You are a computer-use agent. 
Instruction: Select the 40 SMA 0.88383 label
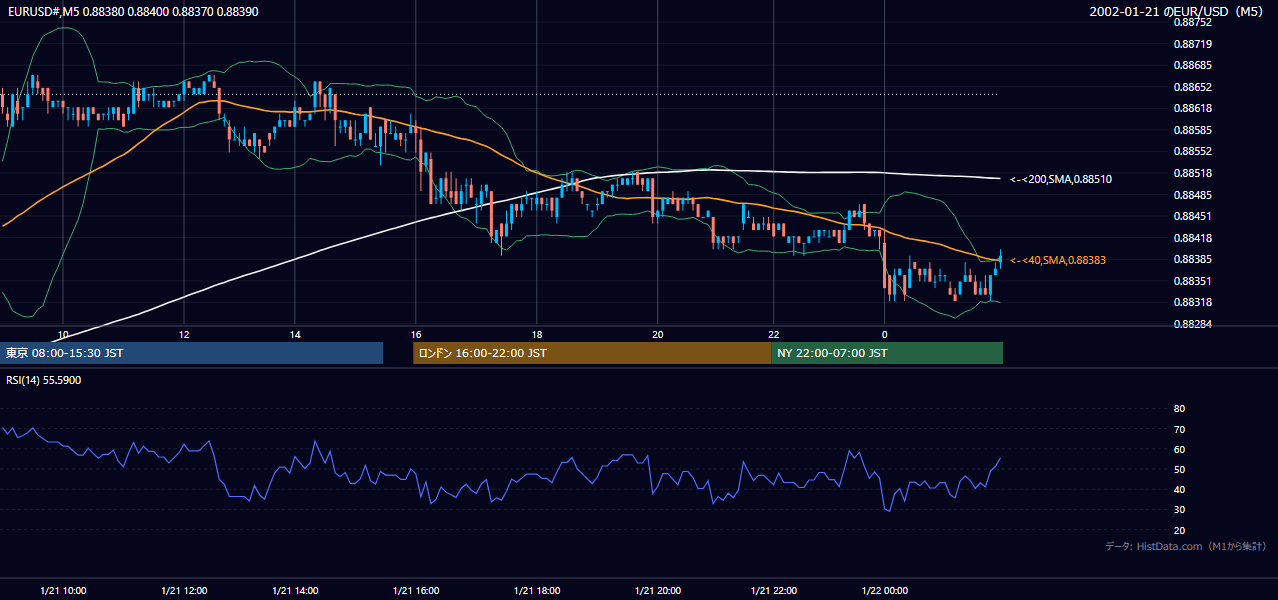coord(1058,260)
